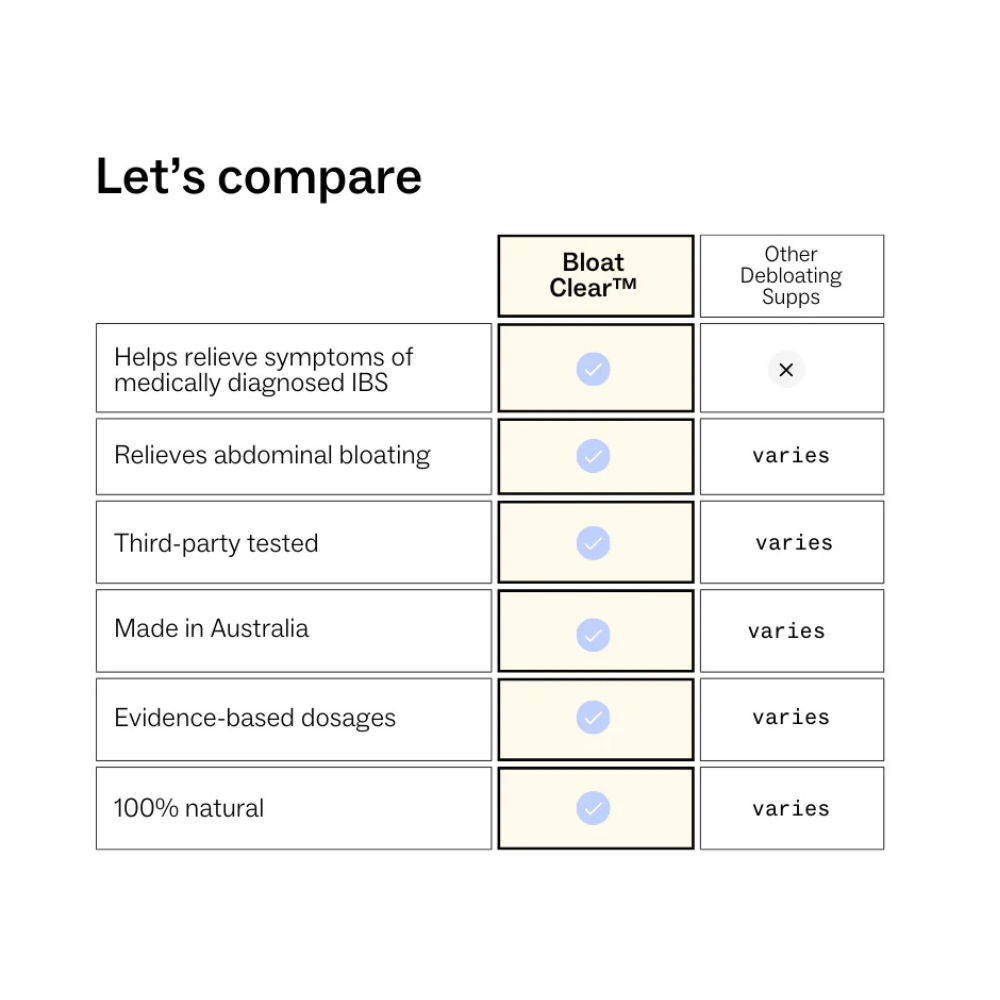1000x1000 pixels.
Task: Click varies text in 100% natural row
Action: [x=791, y=809]
